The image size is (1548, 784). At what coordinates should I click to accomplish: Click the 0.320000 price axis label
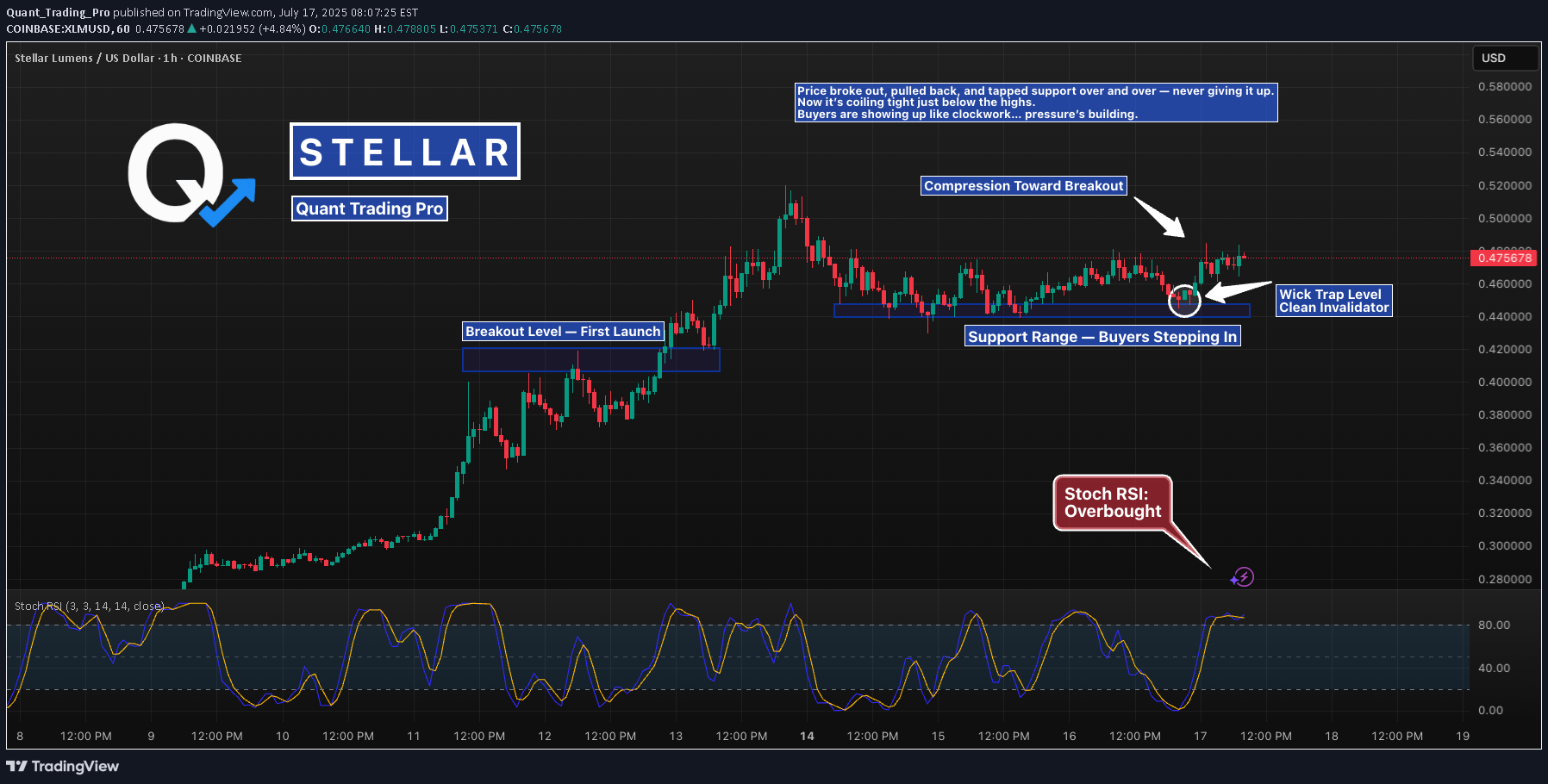coord(1505,513)
